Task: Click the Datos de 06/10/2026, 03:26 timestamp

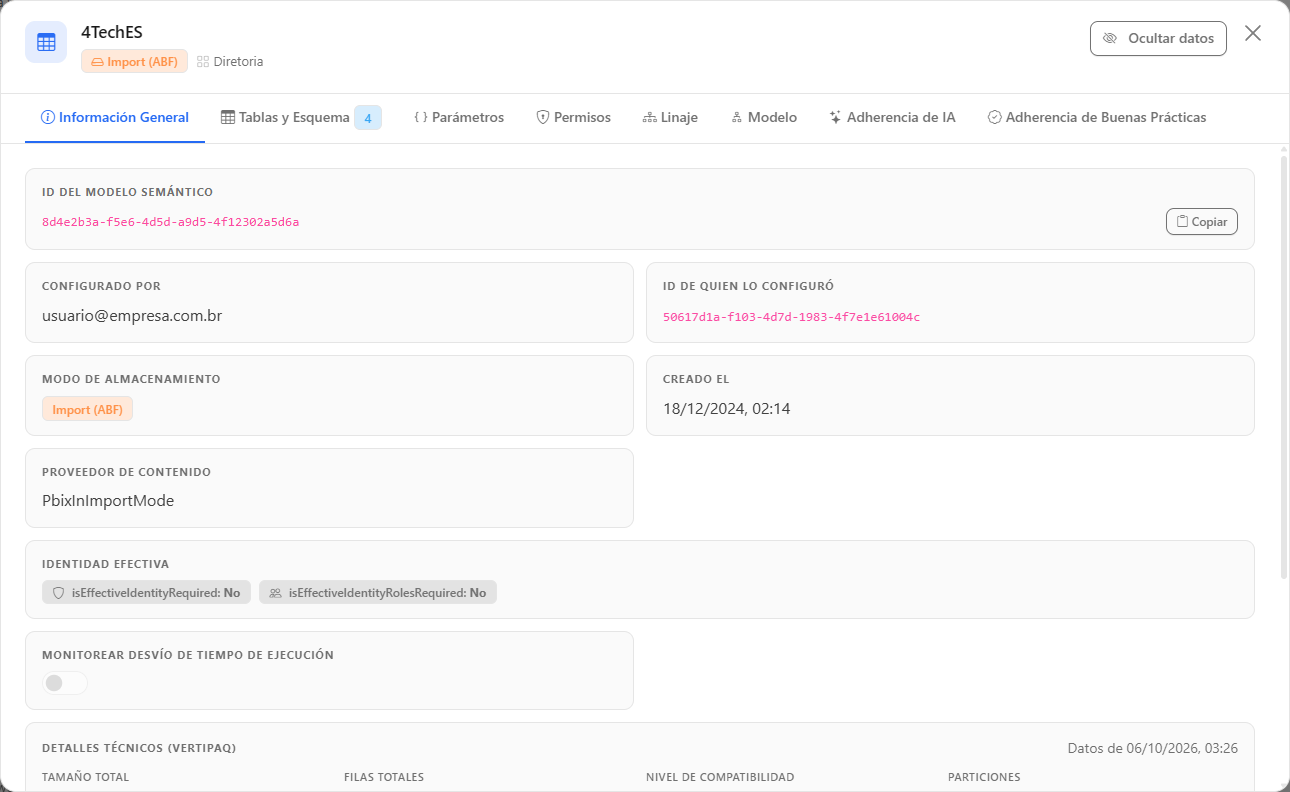Action: [x=1153, y=749]
